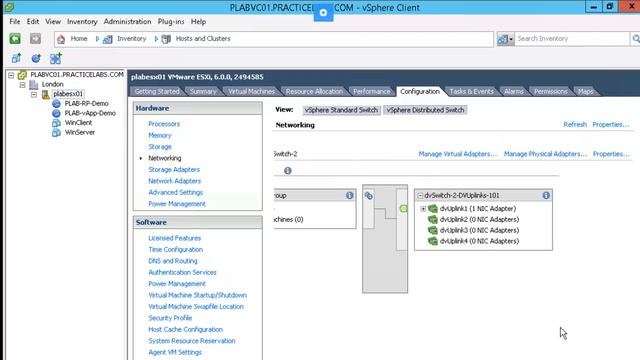The image size is (640, 360).
Task: Click the Add Host toolbar icon
Action: pyautogui.click(x=56, y=58)
